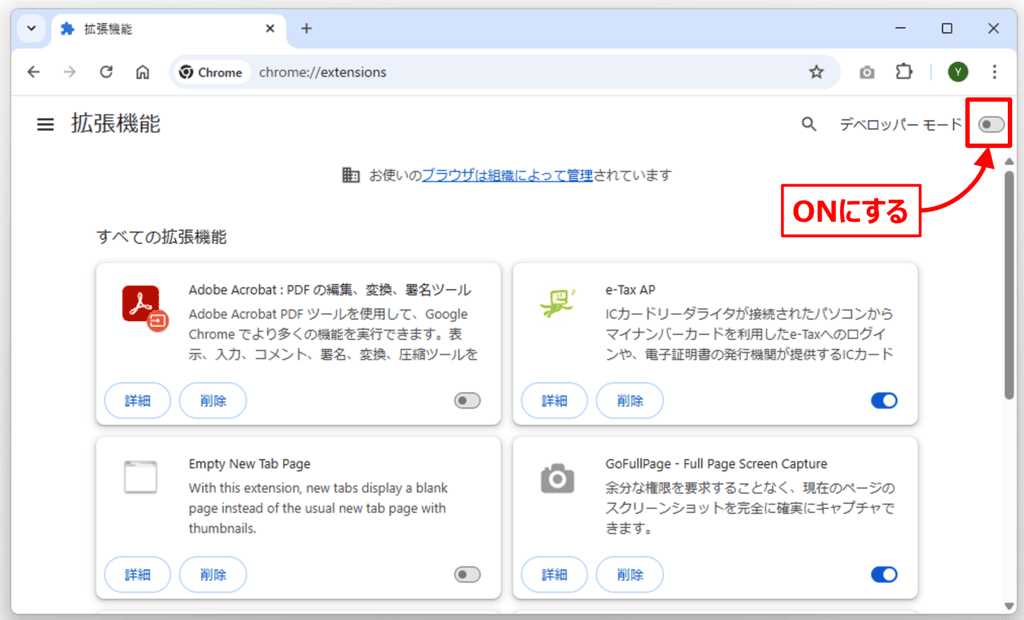Click inside the chrome://extensions address bar
The width and height of the screenshot is (1024, 620).
click(x=400, y=72)
